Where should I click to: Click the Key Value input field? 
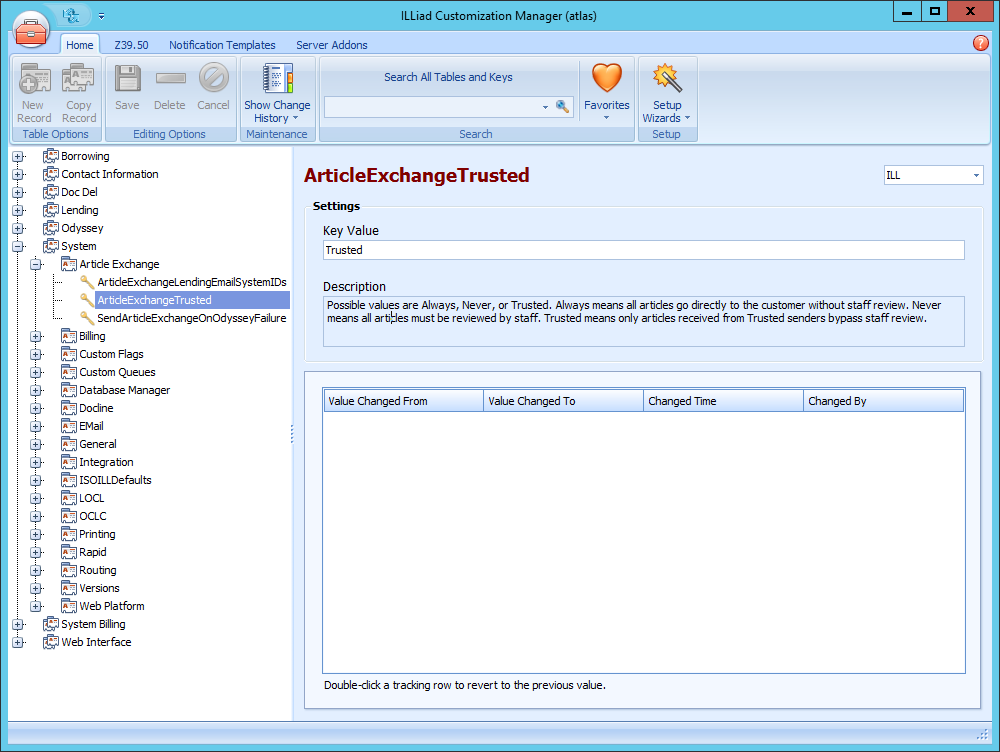point(643,250)
